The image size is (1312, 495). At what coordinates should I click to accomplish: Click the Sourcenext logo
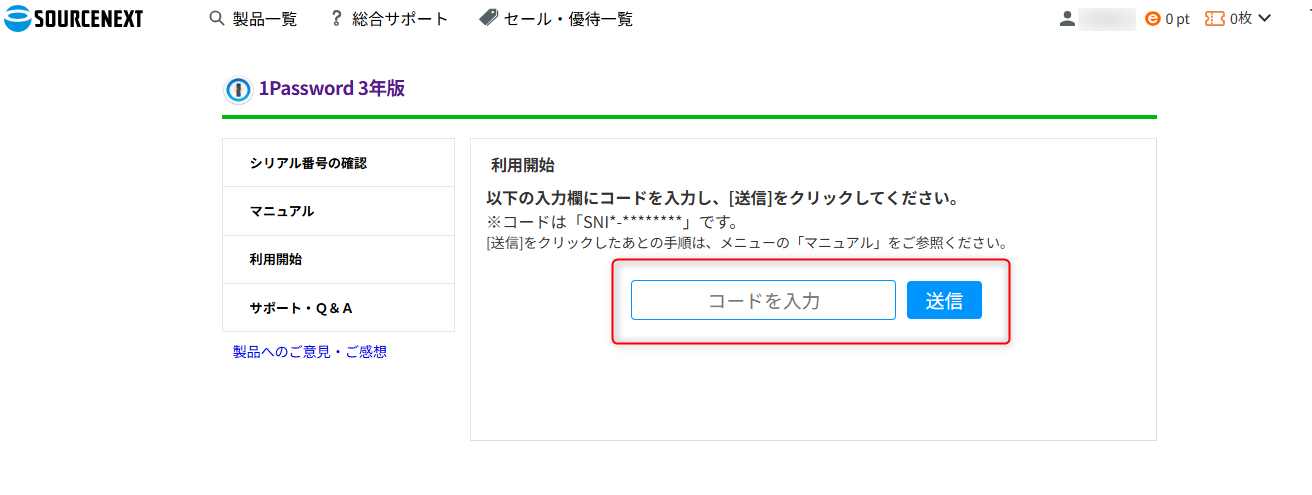point(74,18)
